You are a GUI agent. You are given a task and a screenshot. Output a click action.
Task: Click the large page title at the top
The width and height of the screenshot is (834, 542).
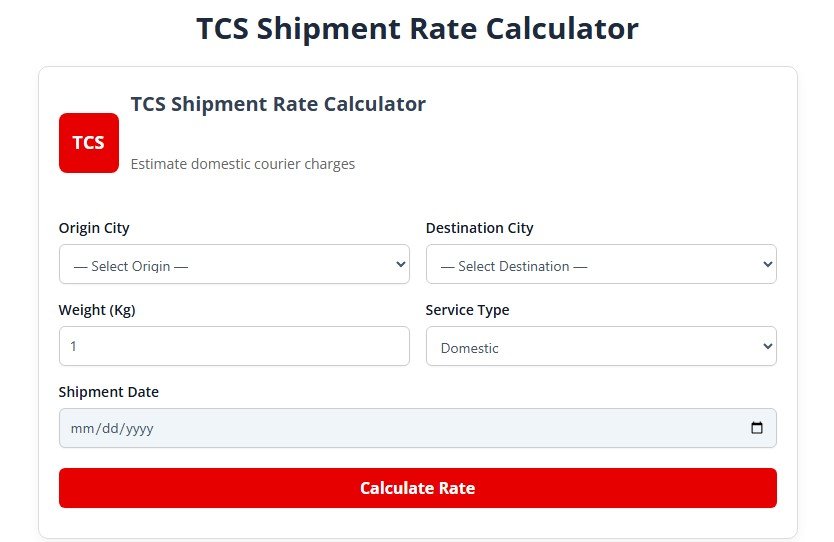point(417,28)
